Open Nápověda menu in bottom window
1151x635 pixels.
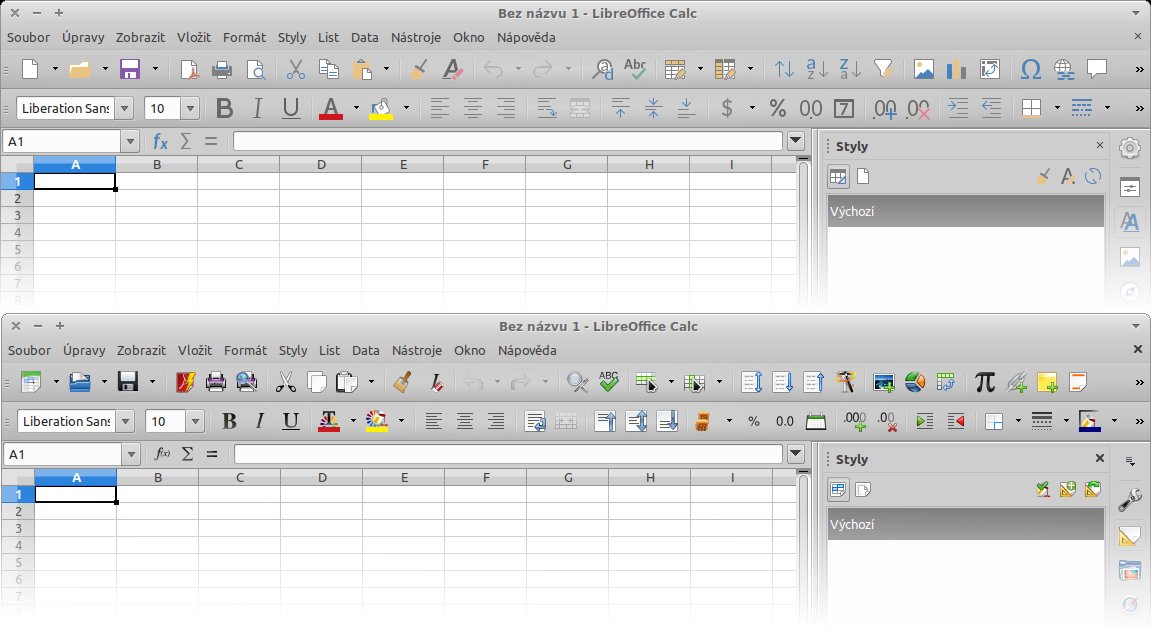(x=527, y=351)
